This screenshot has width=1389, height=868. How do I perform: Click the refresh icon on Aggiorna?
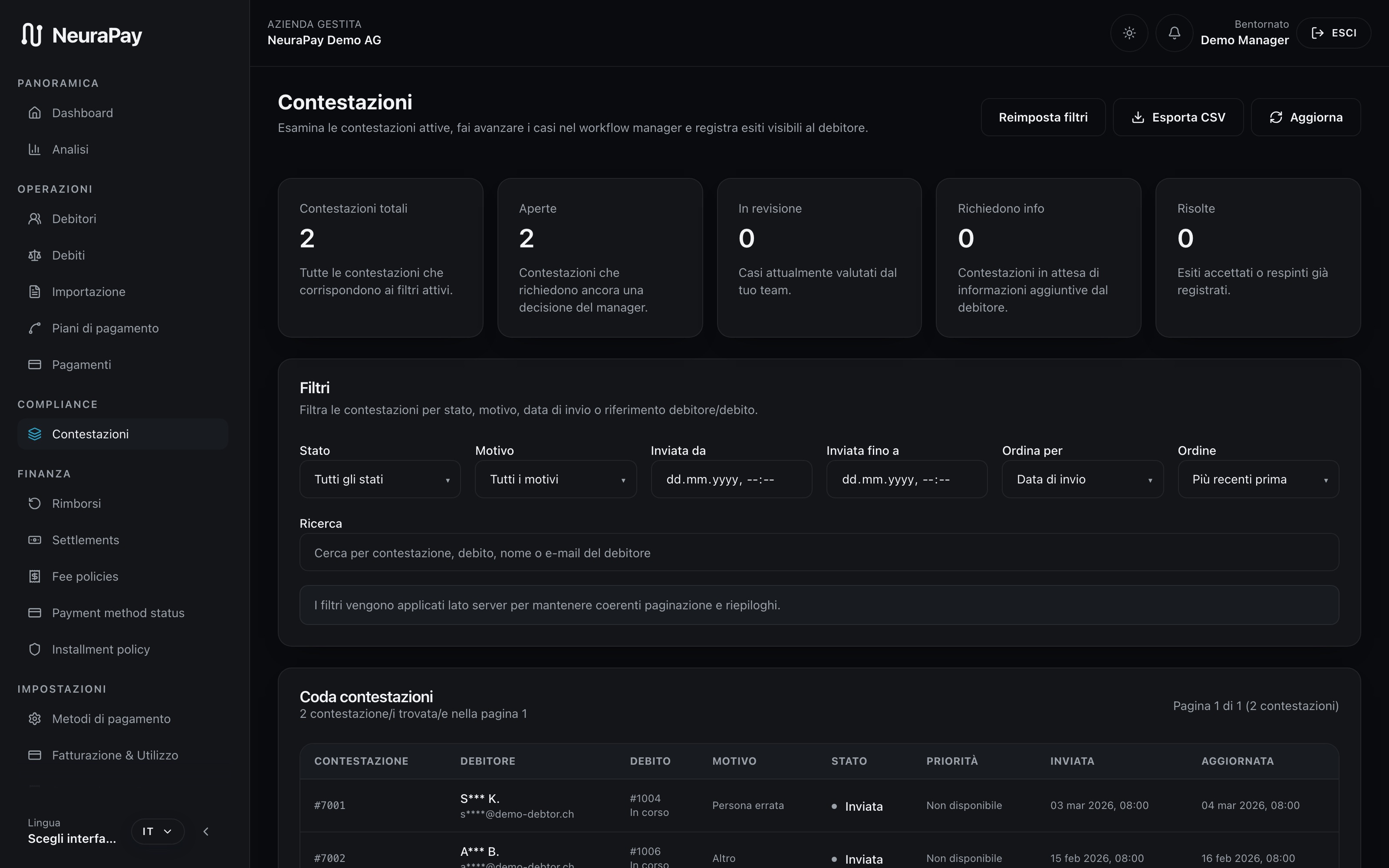click(x=1275, y=117)
